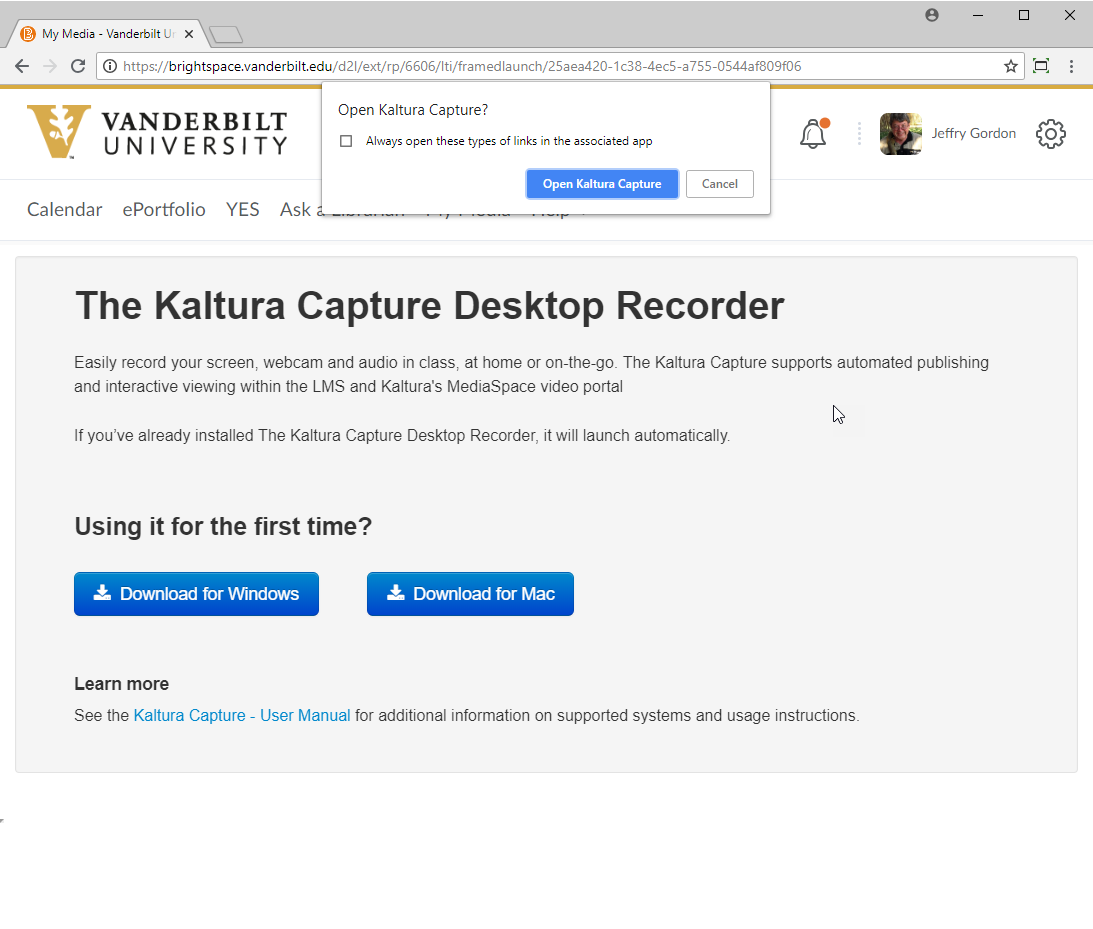Check 'Always open these types of links' box
Viewport: 1093px width, 929px height.
coord(346,141)
